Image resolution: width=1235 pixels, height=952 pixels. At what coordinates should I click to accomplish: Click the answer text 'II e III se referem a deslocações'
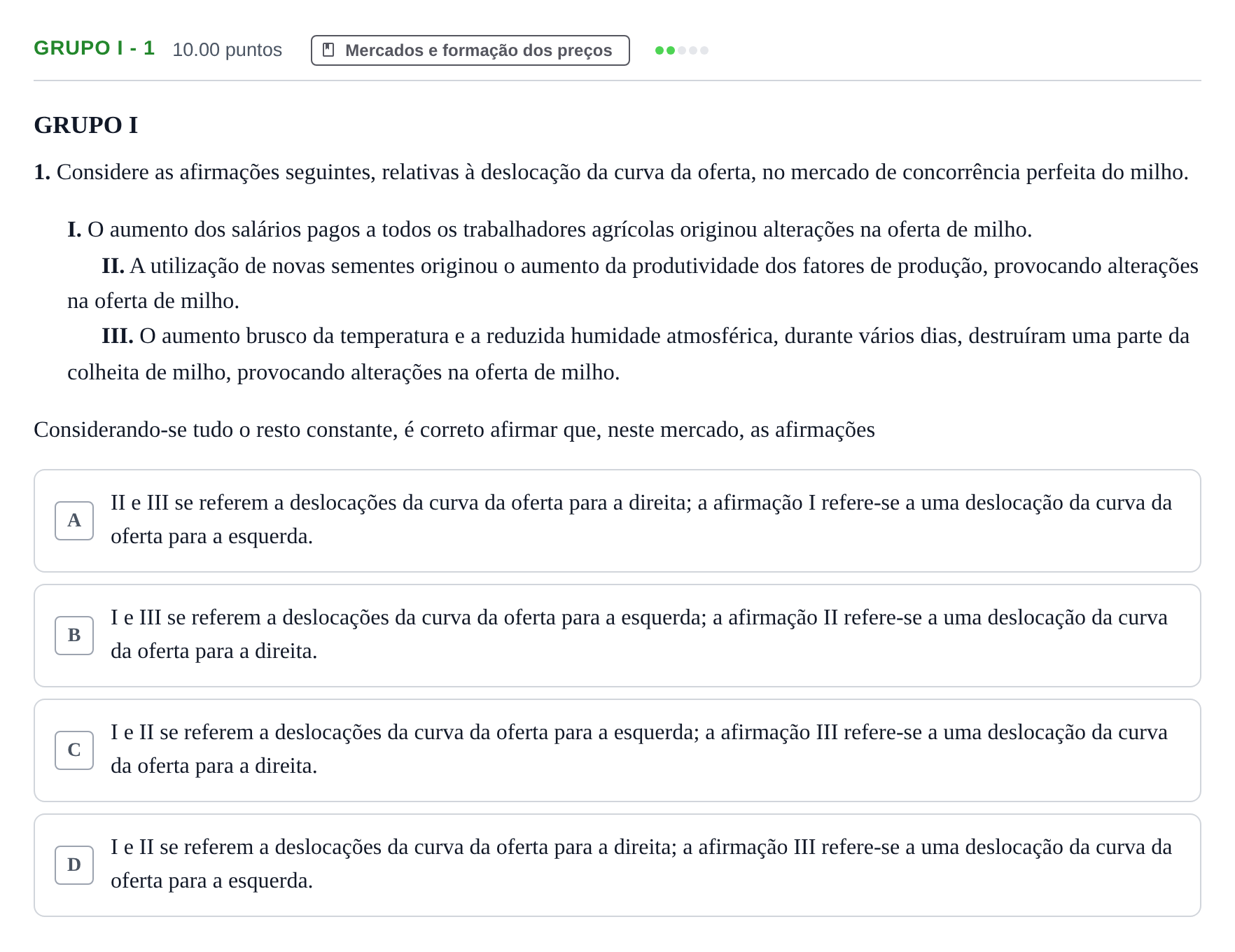641,519
